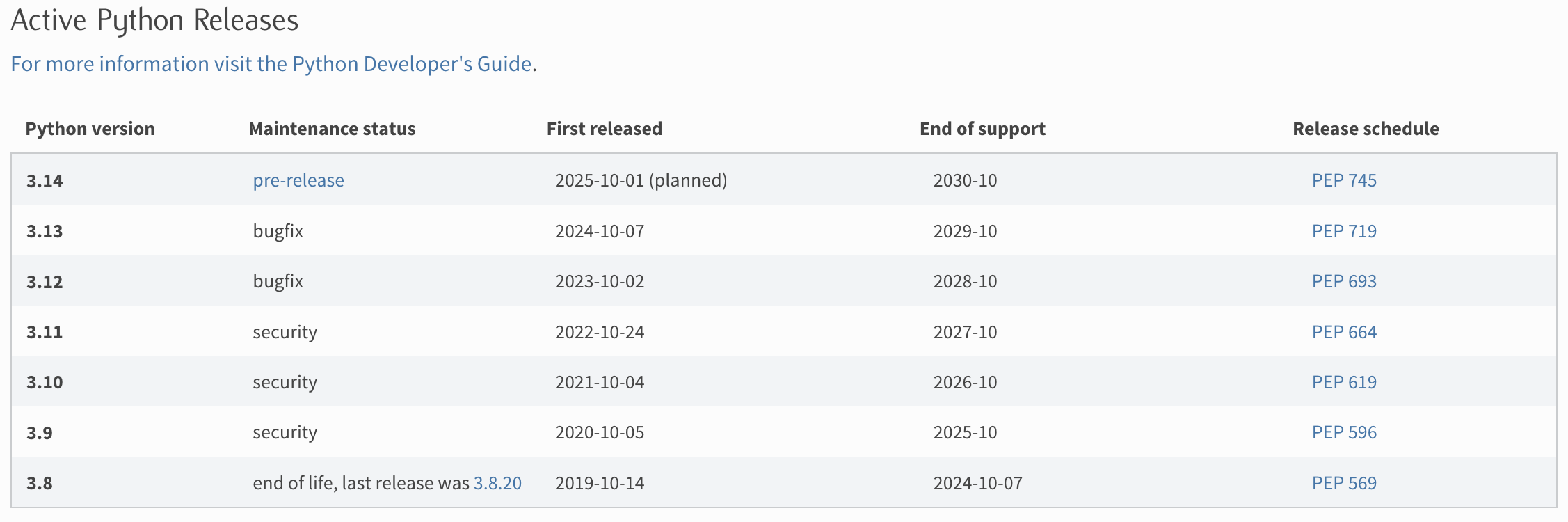Click the pre-release status link for Python 3.14
The width and height of the screenshot is (1568, 522).
click(297, 180)
